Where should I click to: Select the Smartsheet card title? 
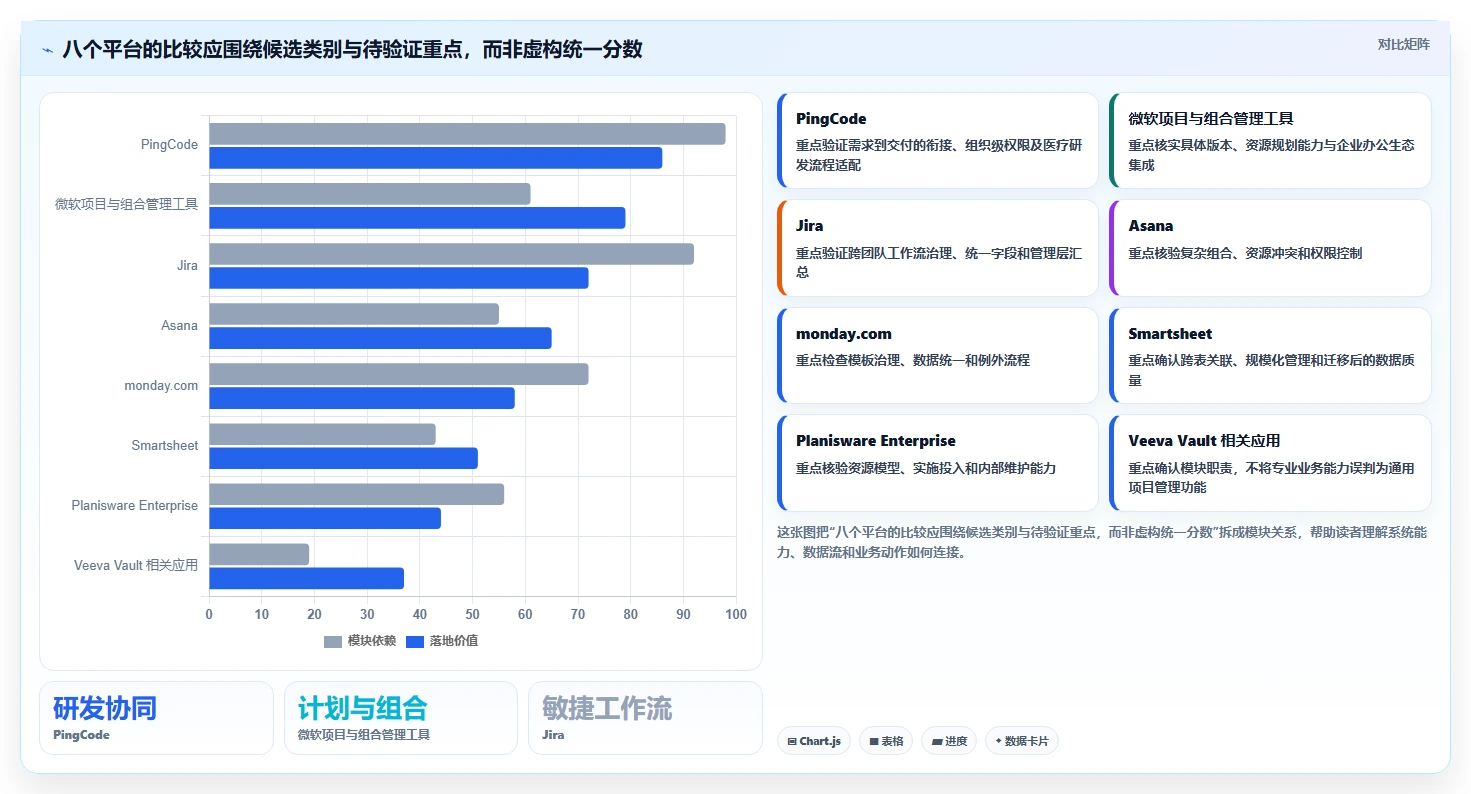click(x=1170, y=333)
